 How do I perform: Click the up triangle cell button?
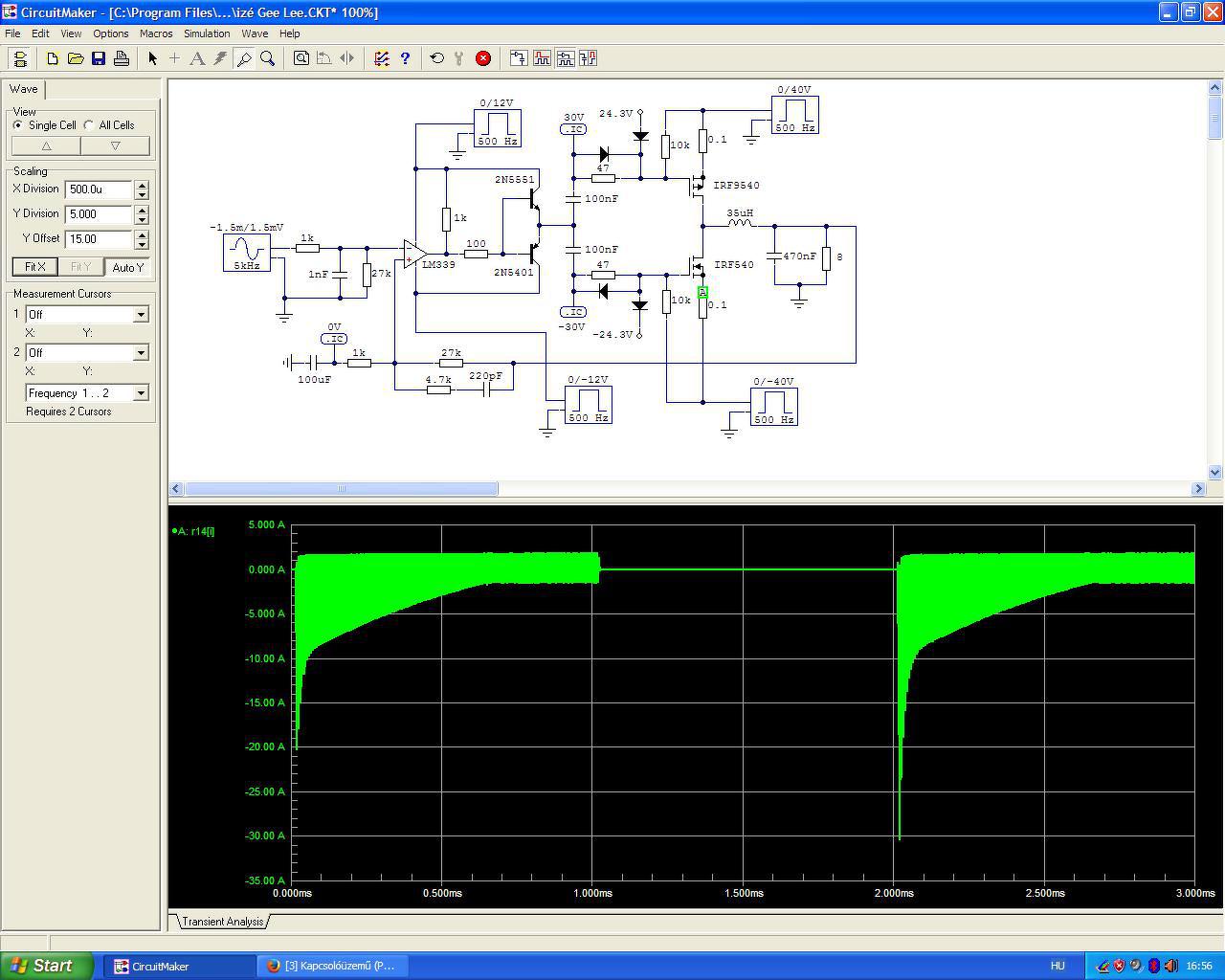pyautogui.click(x=46, y=146)
